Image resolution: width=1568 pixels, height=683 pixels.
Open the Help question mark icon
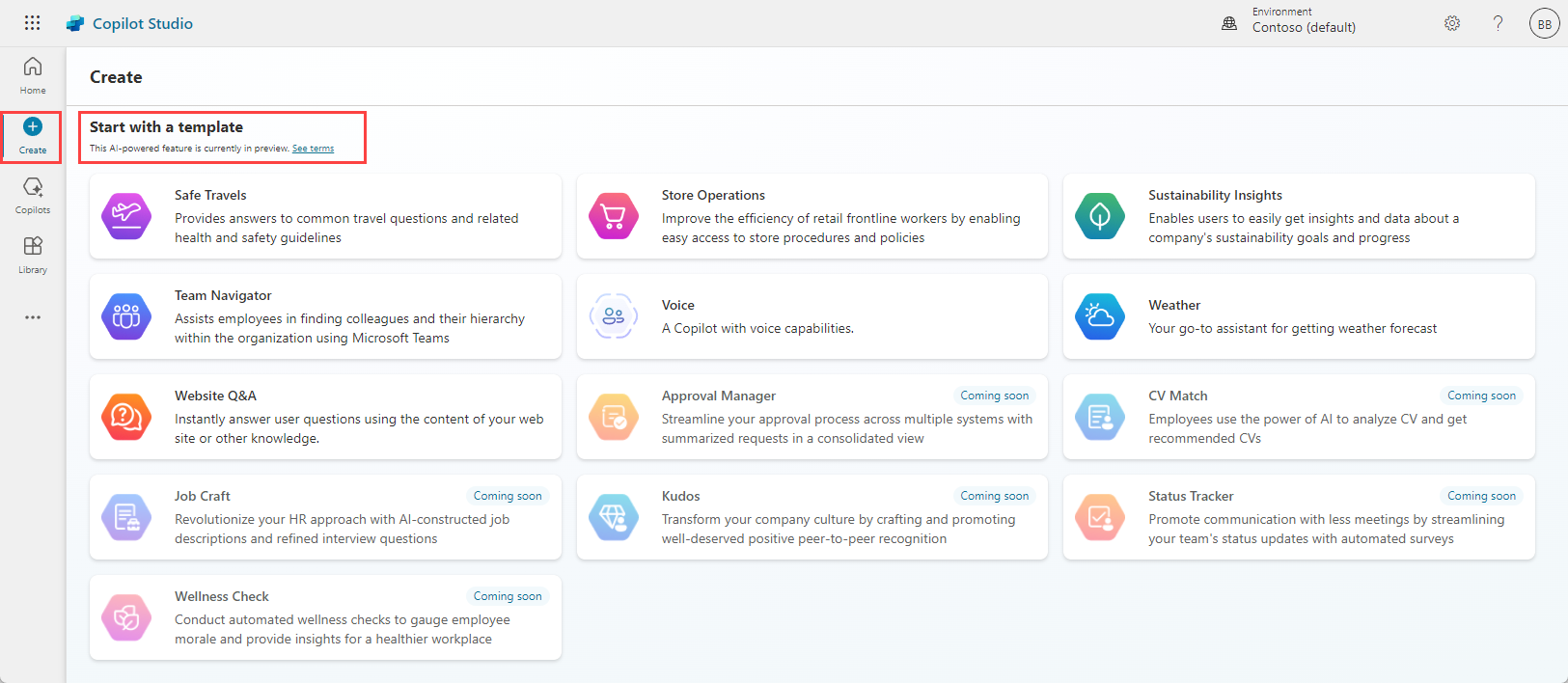click(x=1498, y=23)
